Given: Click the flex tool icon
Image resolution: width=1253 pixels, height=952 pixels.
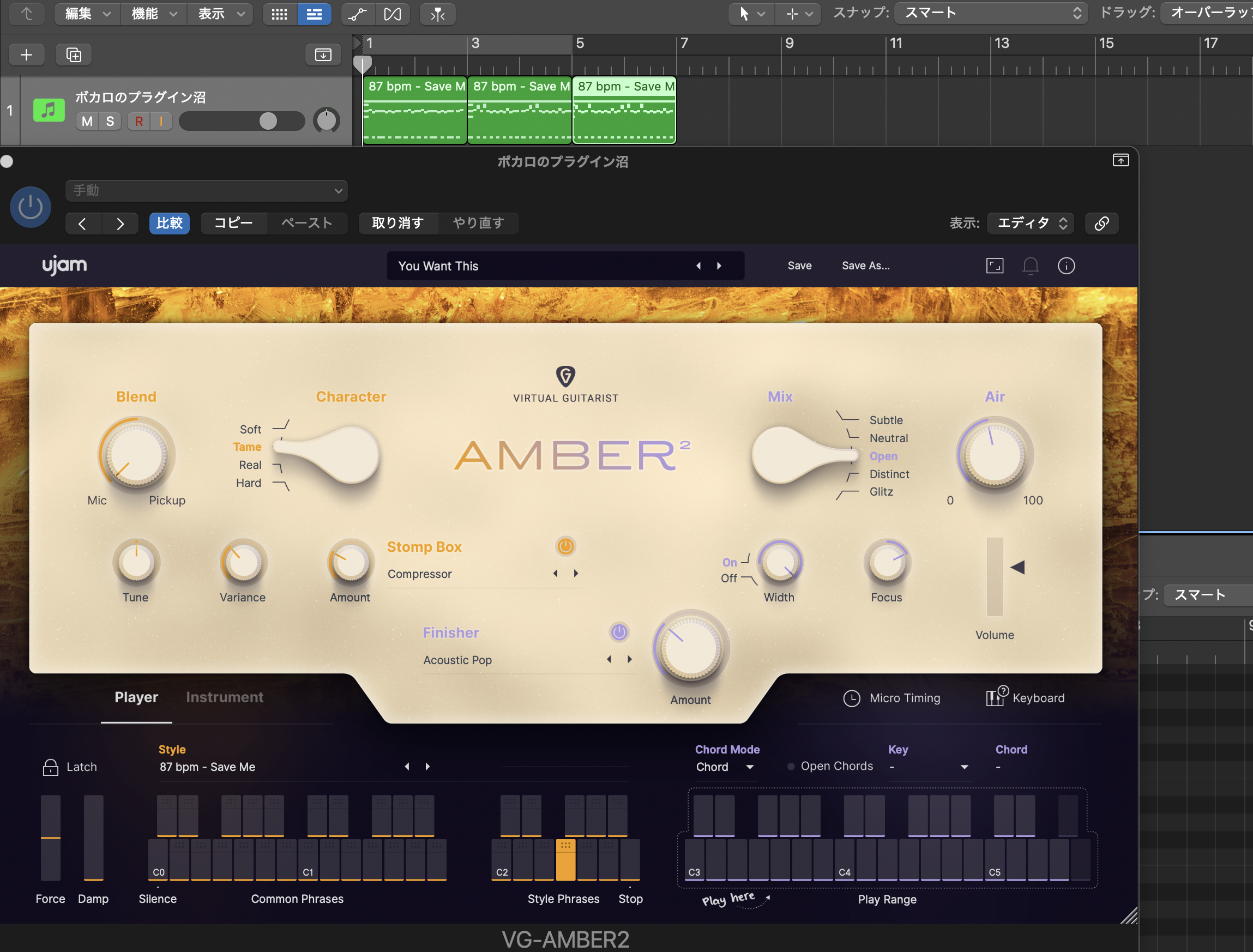Looking at the screenshot, I should click(x=392, y=14).
